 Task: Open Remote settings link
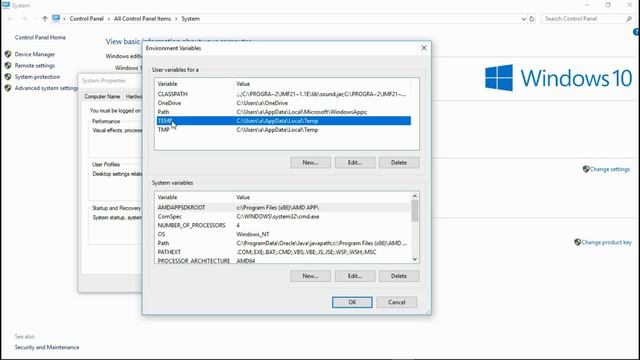pyautogui.click(x=35, y=65)
